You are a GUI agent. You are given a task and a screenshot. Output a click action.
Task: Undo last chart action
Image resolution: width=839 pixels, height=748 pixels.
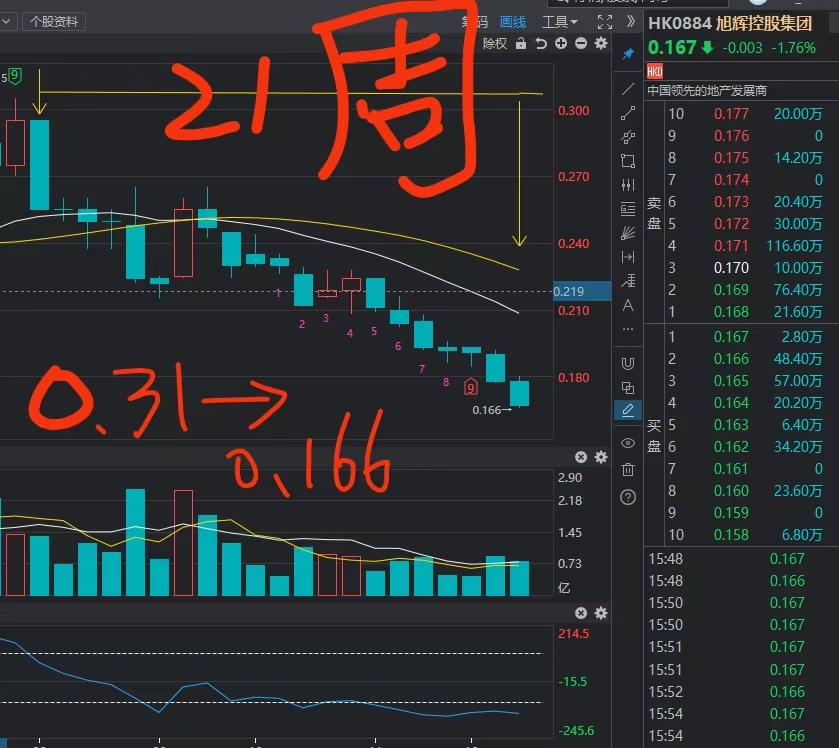pyautogui.click(x=541, y=43)
